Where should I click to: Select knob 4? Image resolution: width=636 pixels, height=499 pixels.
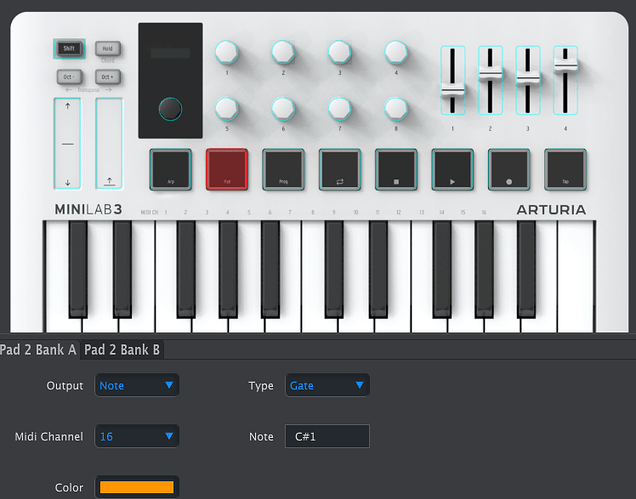point(396,52)
